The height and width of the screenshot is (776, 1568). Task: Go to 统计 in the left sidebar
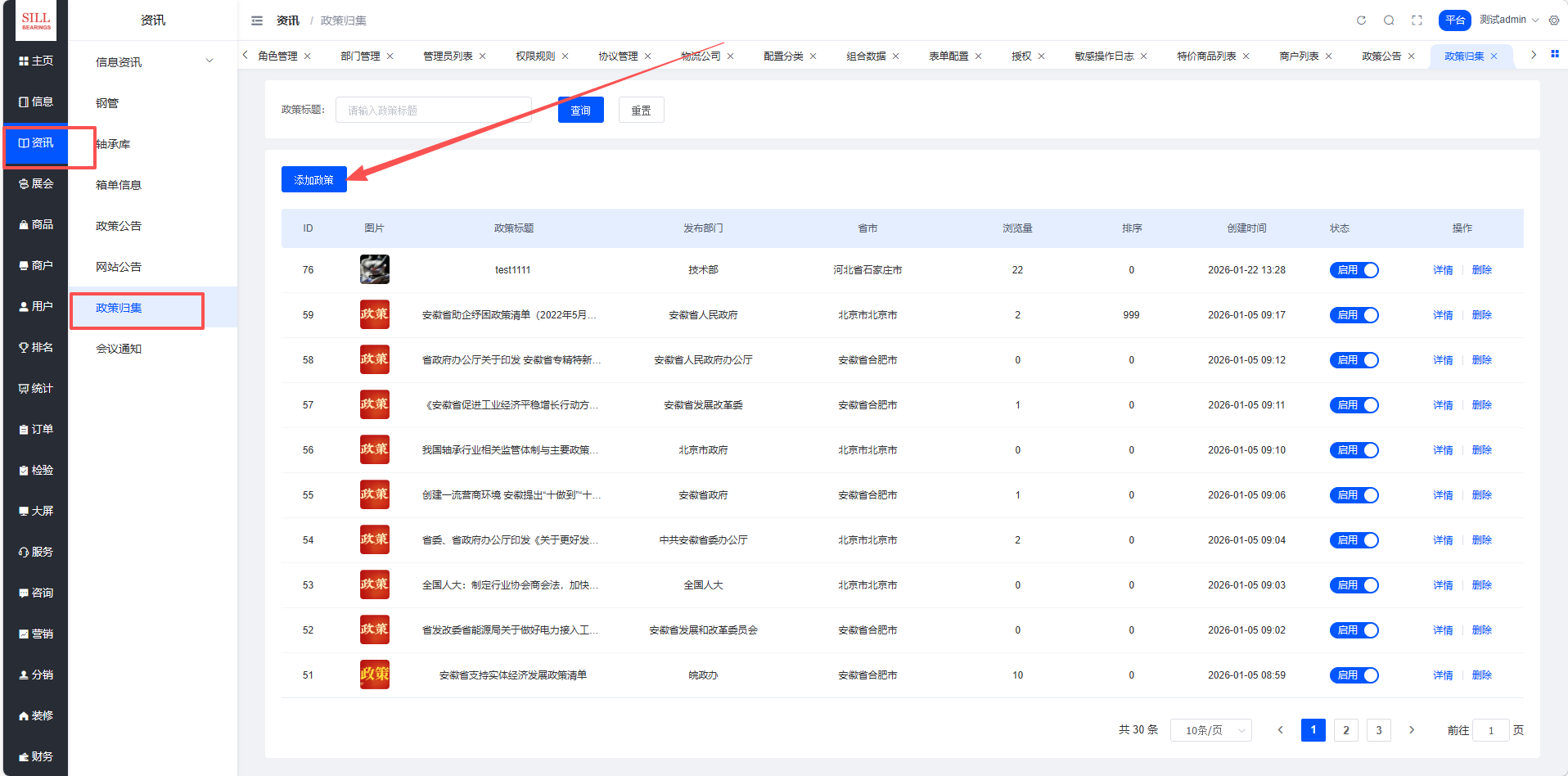coord(36,388)
